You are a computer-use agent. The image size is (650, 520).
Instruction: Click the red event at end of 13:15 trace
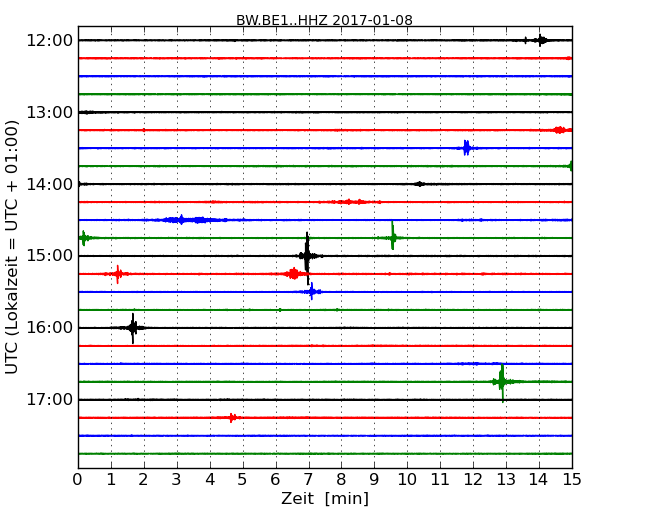(x=559, y=130)
